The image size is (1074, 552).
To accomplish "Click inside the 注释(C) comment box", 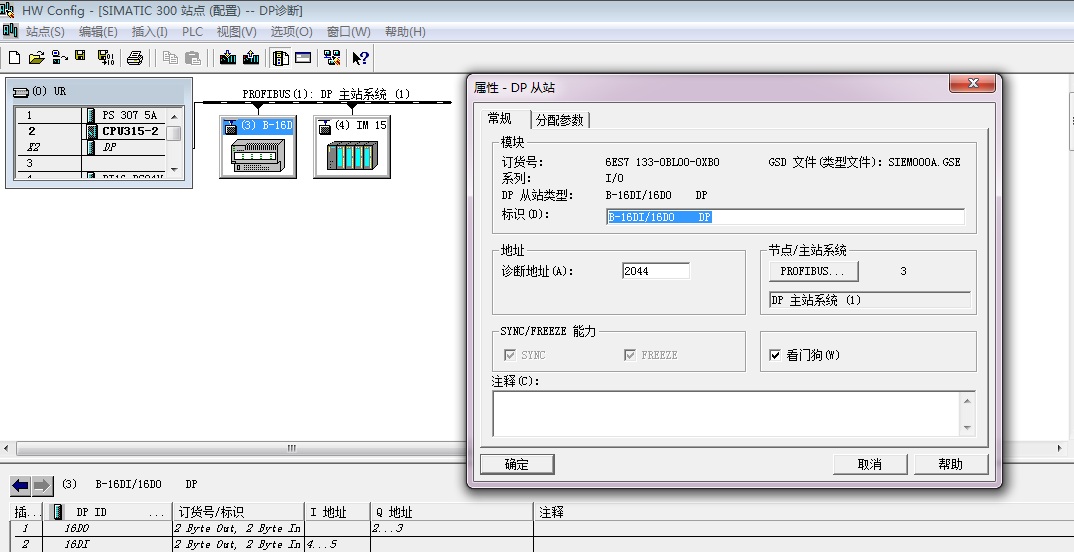I will tap(727, 414).
